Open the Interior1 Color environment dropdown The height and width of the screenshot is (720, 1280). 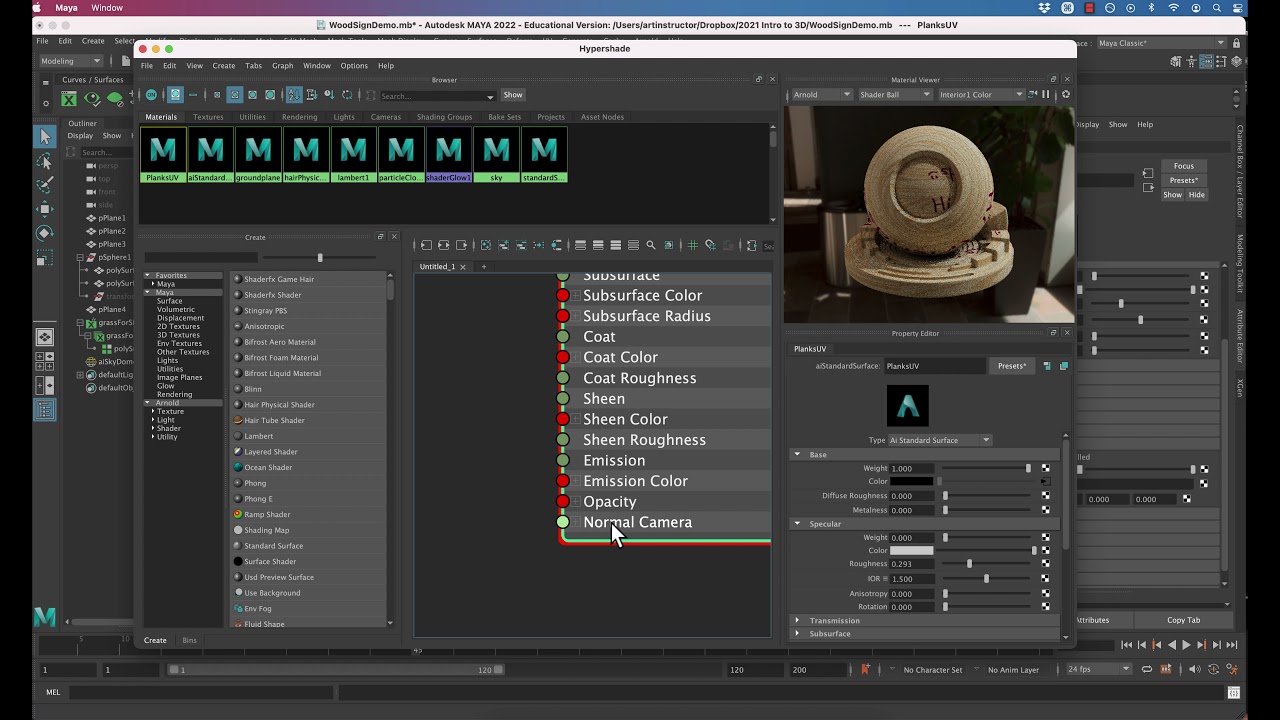(x=980, y=95)
